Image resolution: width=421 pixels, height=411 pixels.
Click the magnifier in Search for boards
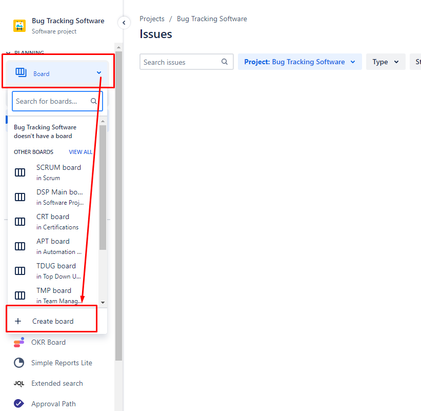coord(94,101)
